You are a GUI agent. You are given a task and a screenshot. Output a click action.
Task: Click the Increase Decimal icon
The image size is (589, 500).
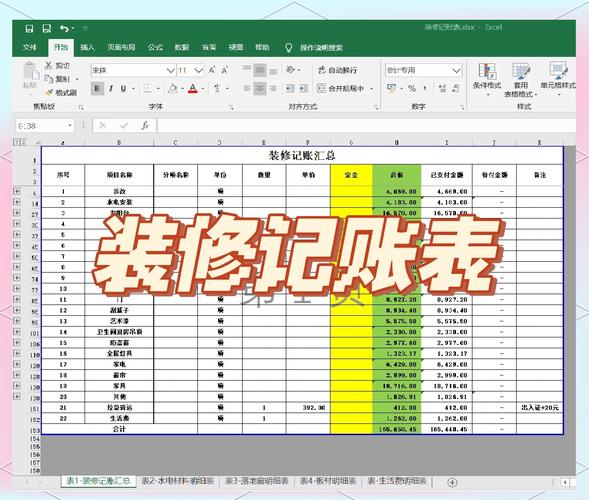(442, 89)
